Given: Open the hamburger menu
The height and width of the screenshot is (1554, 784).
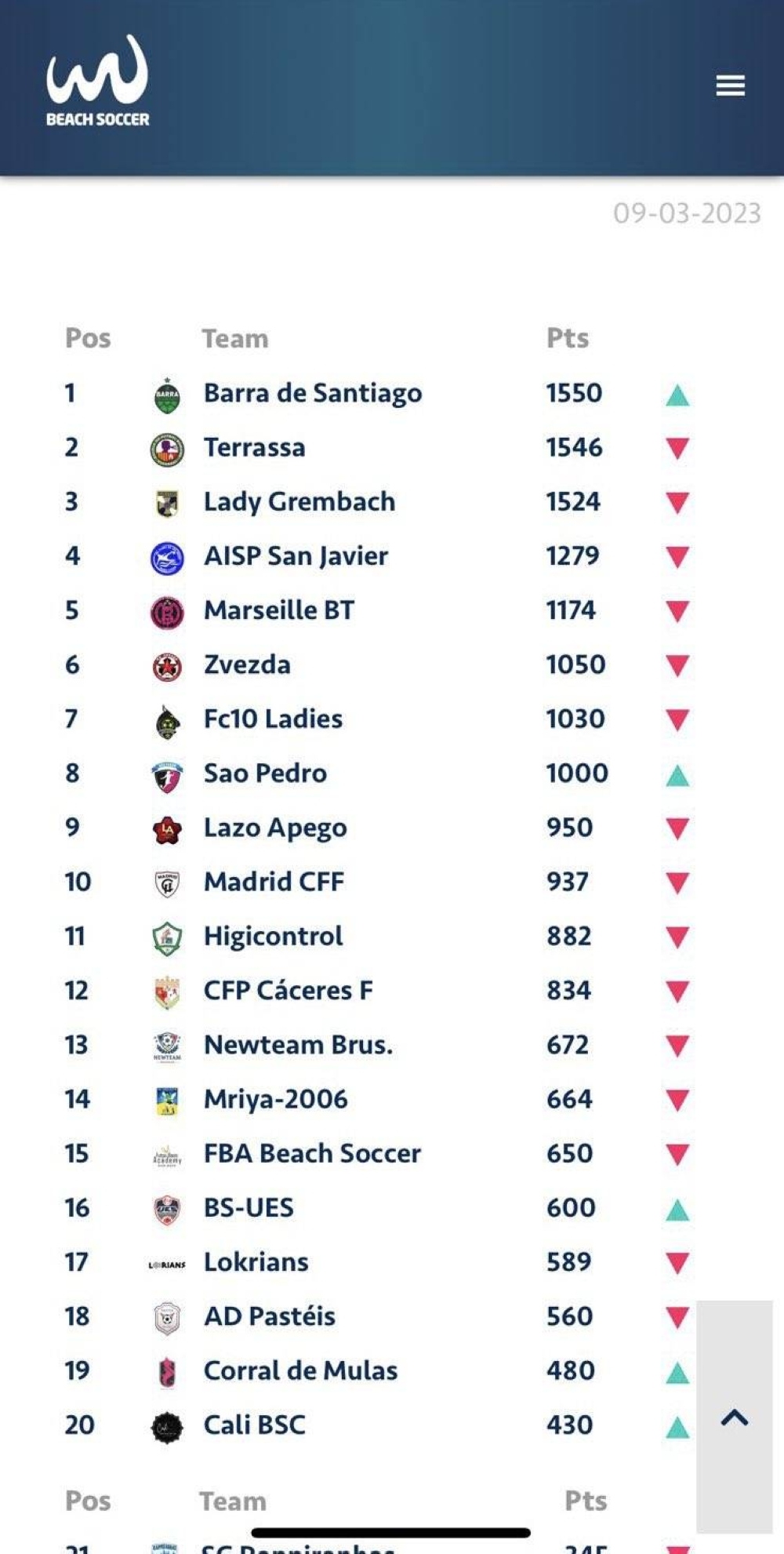Looking at the screenshot, I should [730, 86].
